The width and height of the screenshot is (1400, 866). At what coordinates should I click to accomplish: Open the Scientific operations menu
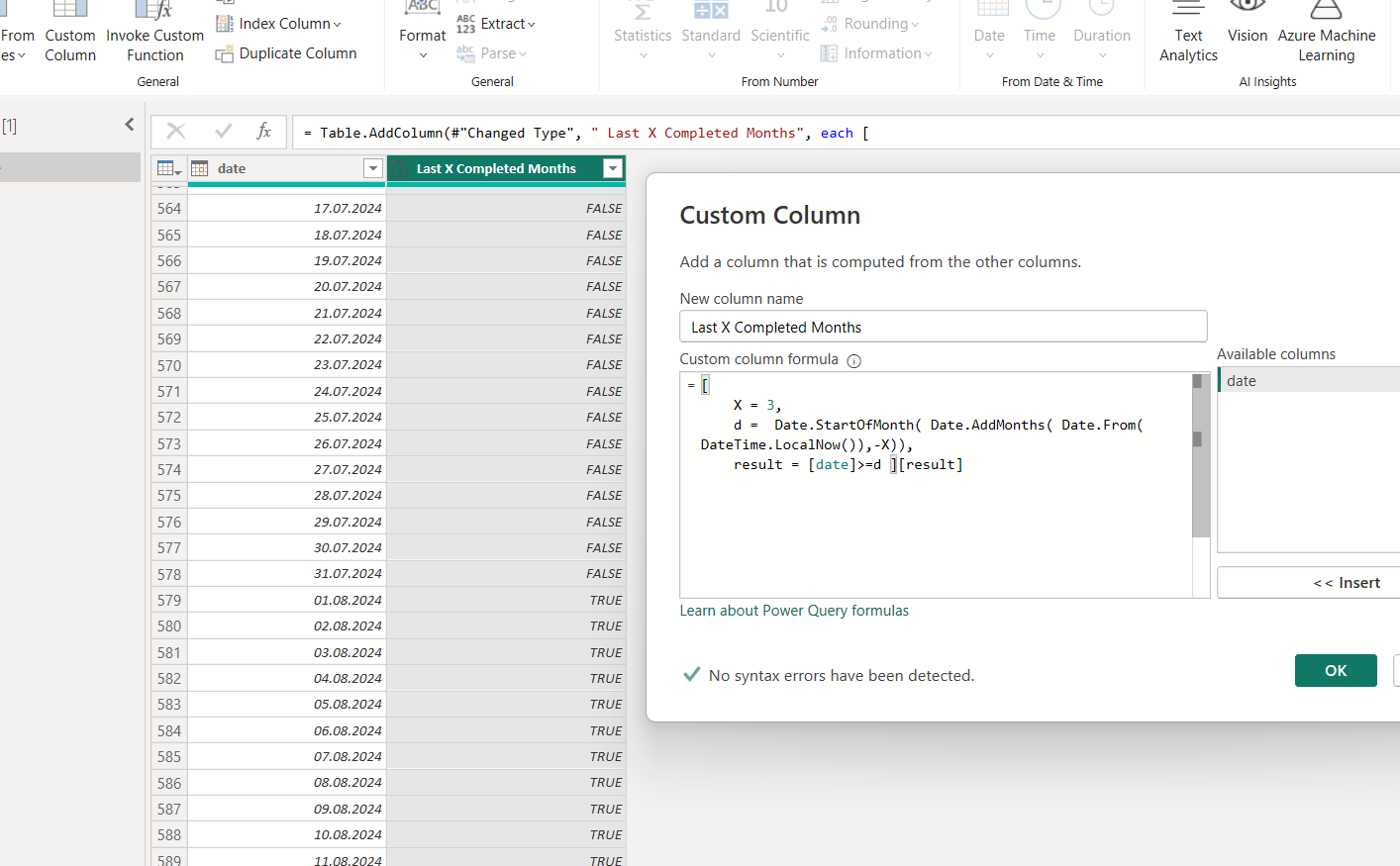click(780, 32)
